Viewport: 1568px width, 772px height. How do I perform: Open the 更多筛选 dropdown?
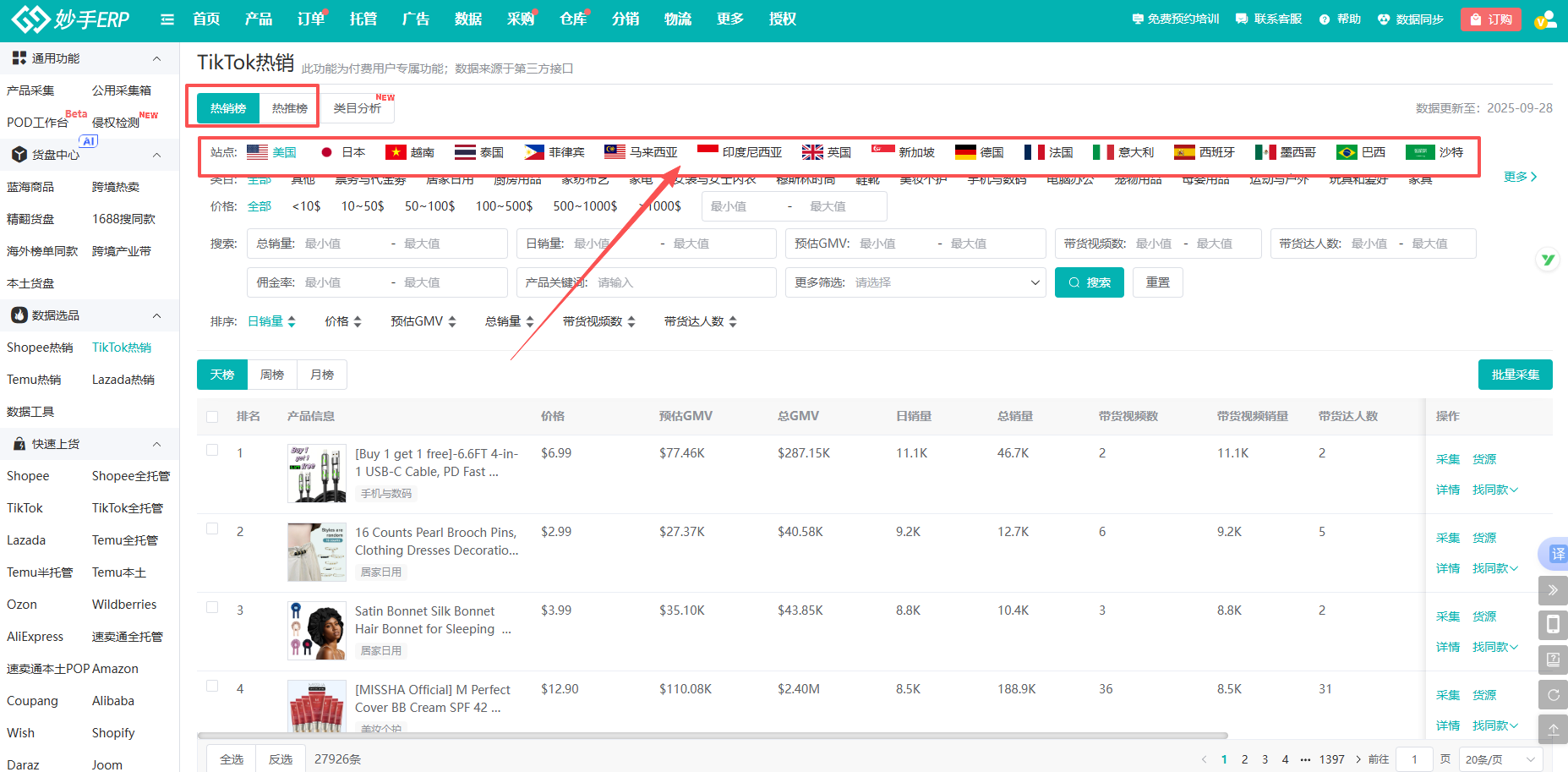[915, 282]
